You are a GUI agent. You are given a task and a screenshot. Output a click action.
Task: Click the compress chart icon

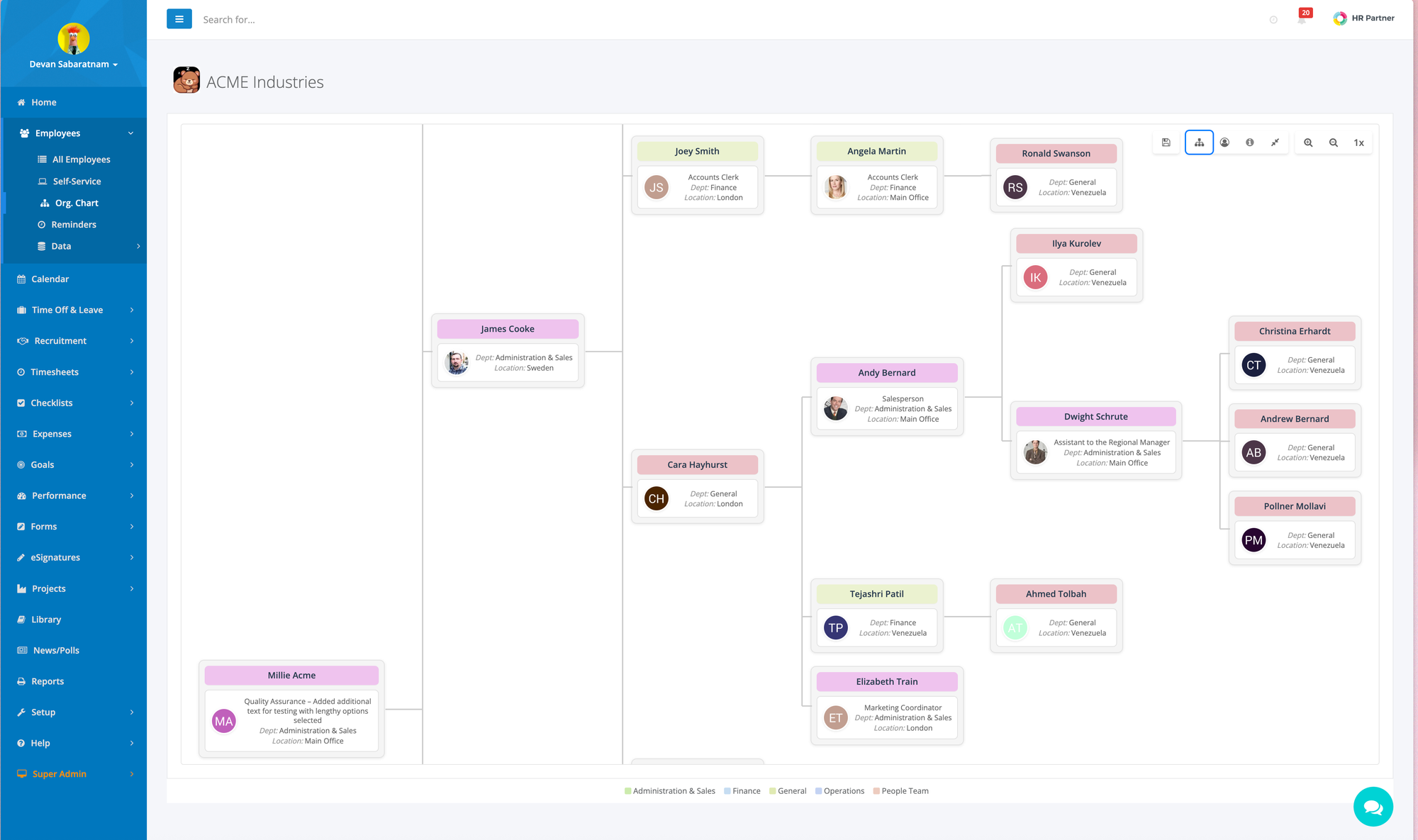click(x=1275, y=142)
